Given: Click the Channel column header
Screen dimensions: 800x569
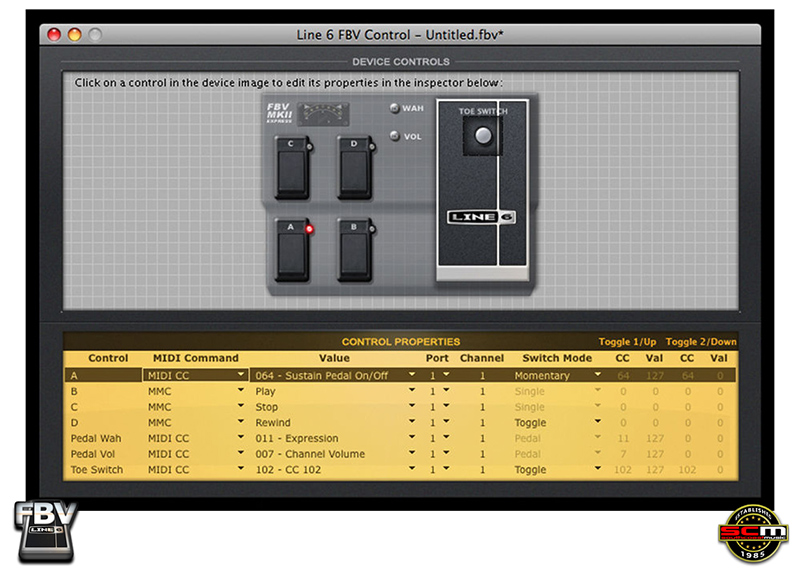Looking at the screenshot, I should tap(482, 358).
